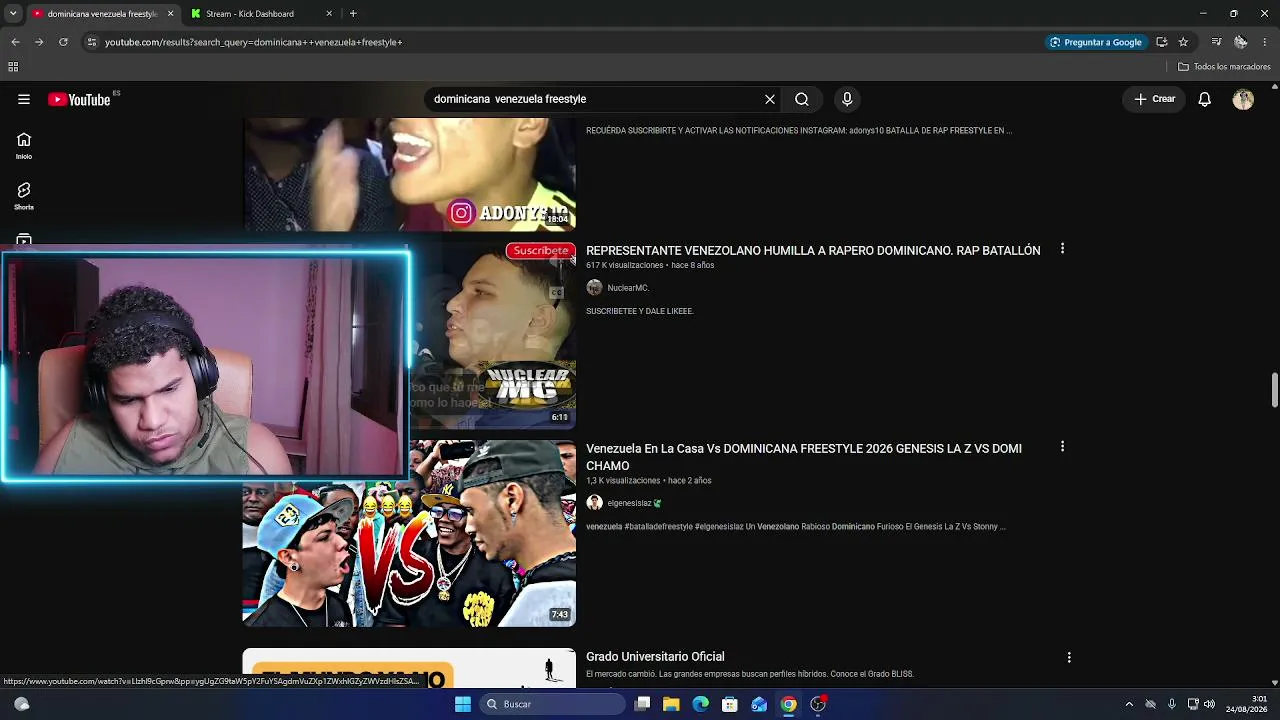
Task: Reload the page with the refresh icon
Action: 63,42
